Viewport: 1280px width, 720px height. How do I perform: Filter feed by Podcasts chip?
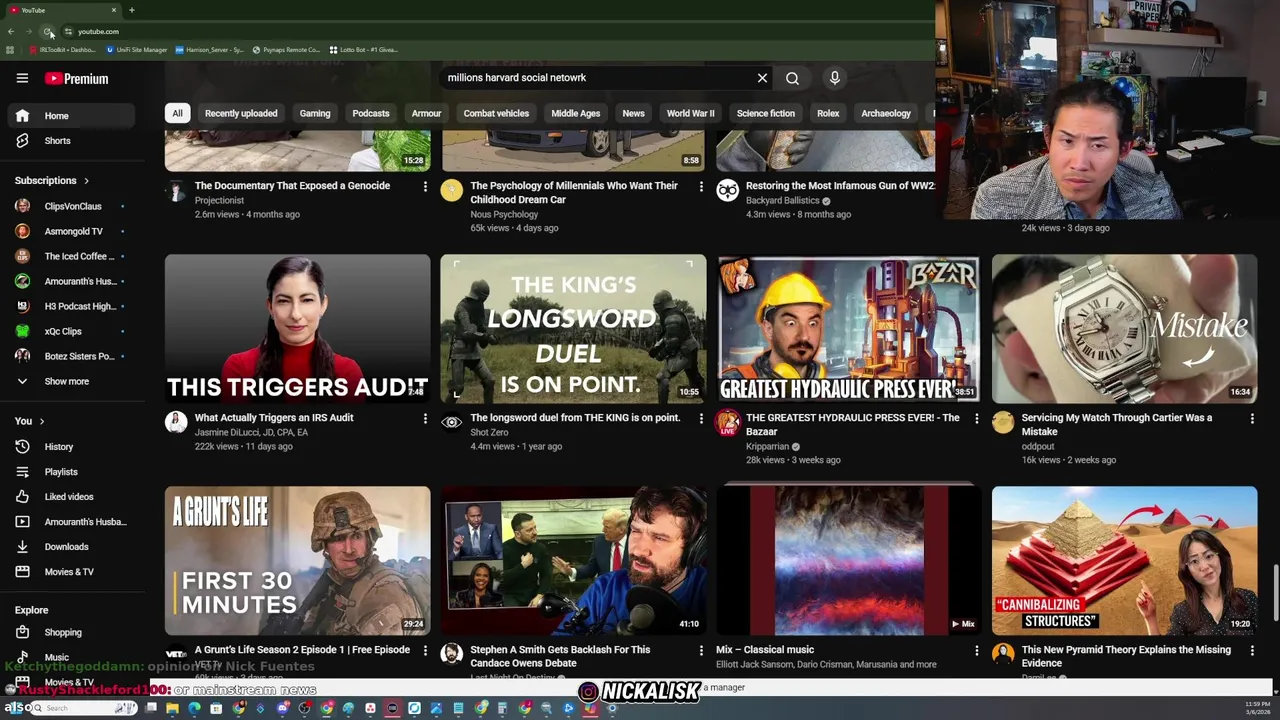(x=371, y=113)
